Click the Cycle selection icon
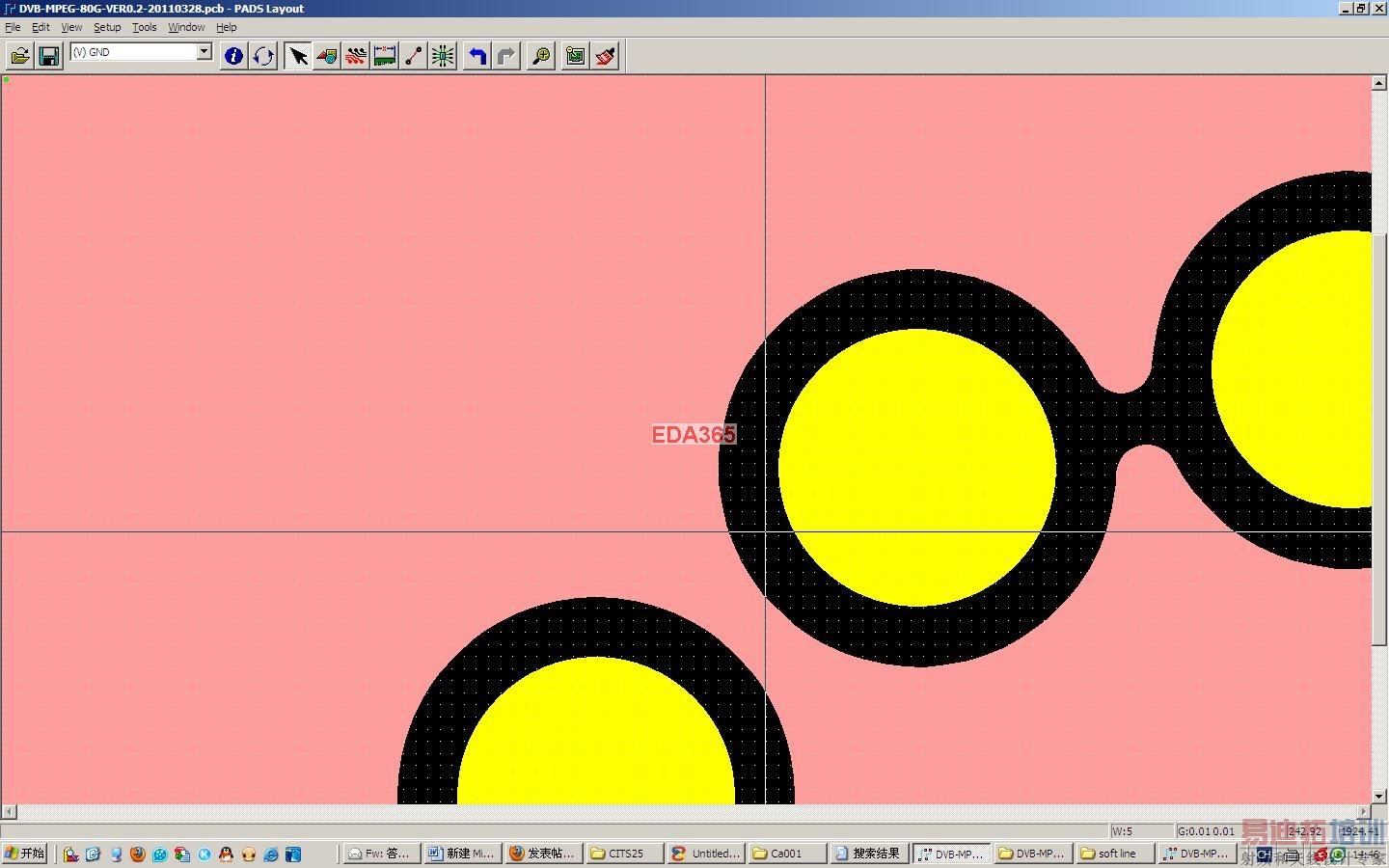 point(263,56)
